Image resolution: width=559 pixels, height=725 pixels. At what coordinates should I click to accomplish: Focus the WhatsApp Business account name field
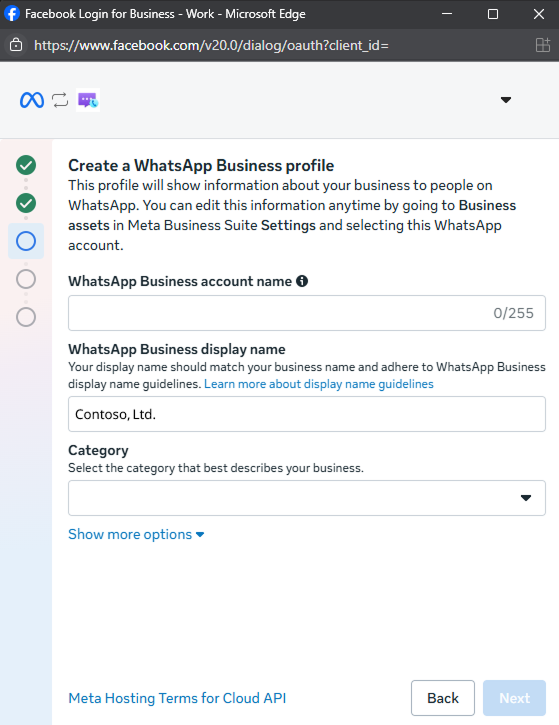tap(307, 313)
